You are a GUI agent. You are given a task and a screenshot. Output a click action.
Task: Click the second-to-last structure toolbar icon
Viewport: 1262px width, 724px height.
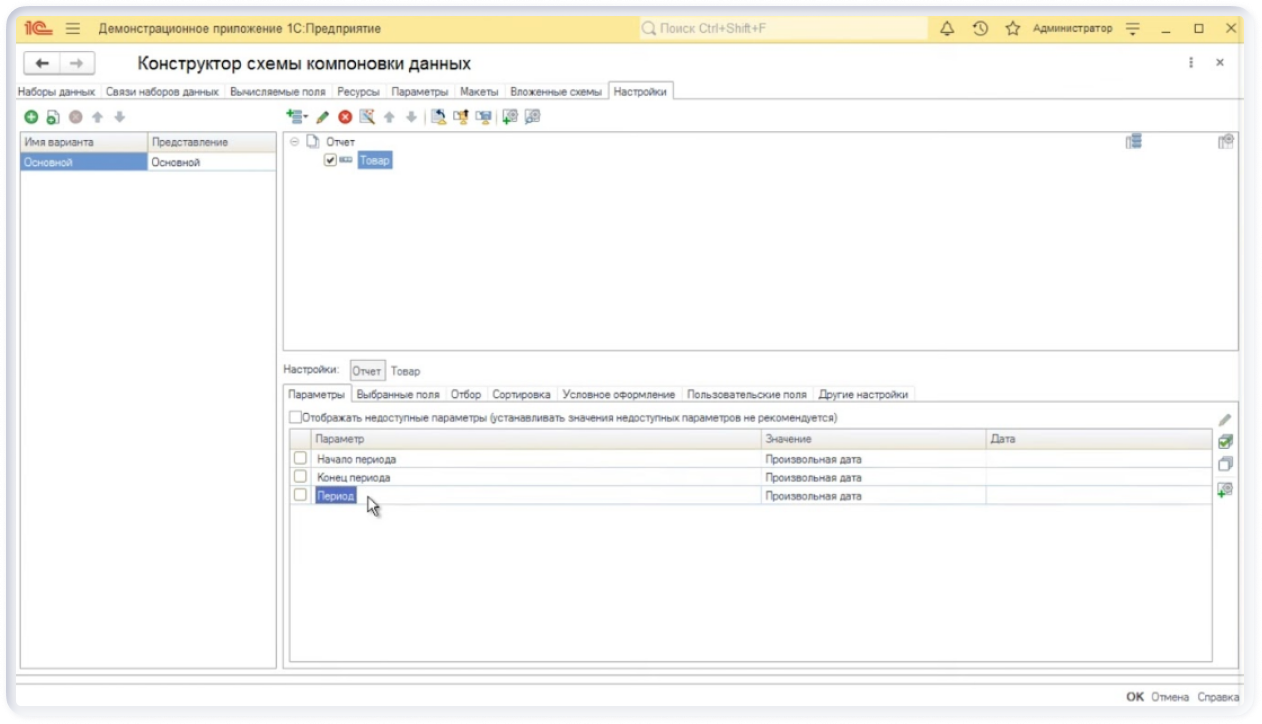click(x=510, y=117)
